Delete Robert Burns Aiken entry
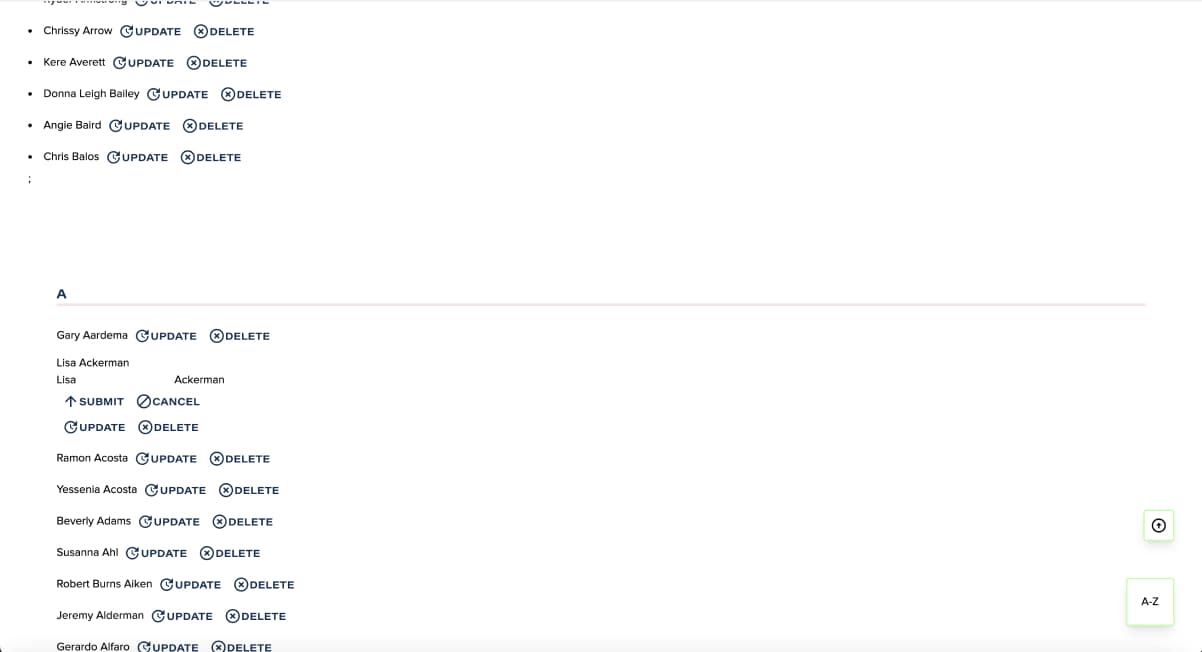Viewport: 1202px width, 652px height. point(264,585)
